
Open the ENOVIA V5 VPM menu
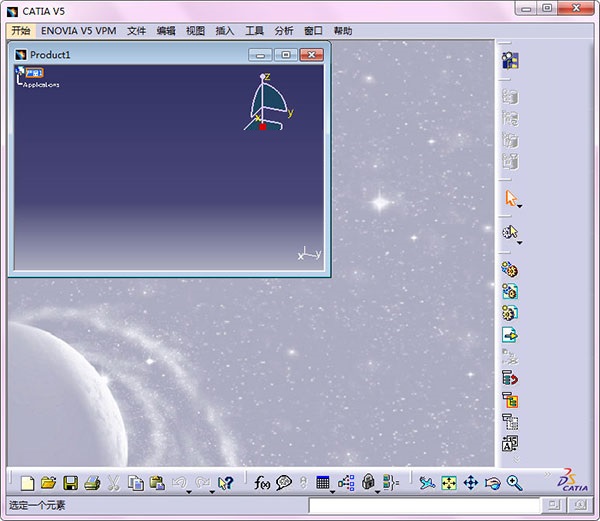(x=78, y=31)
